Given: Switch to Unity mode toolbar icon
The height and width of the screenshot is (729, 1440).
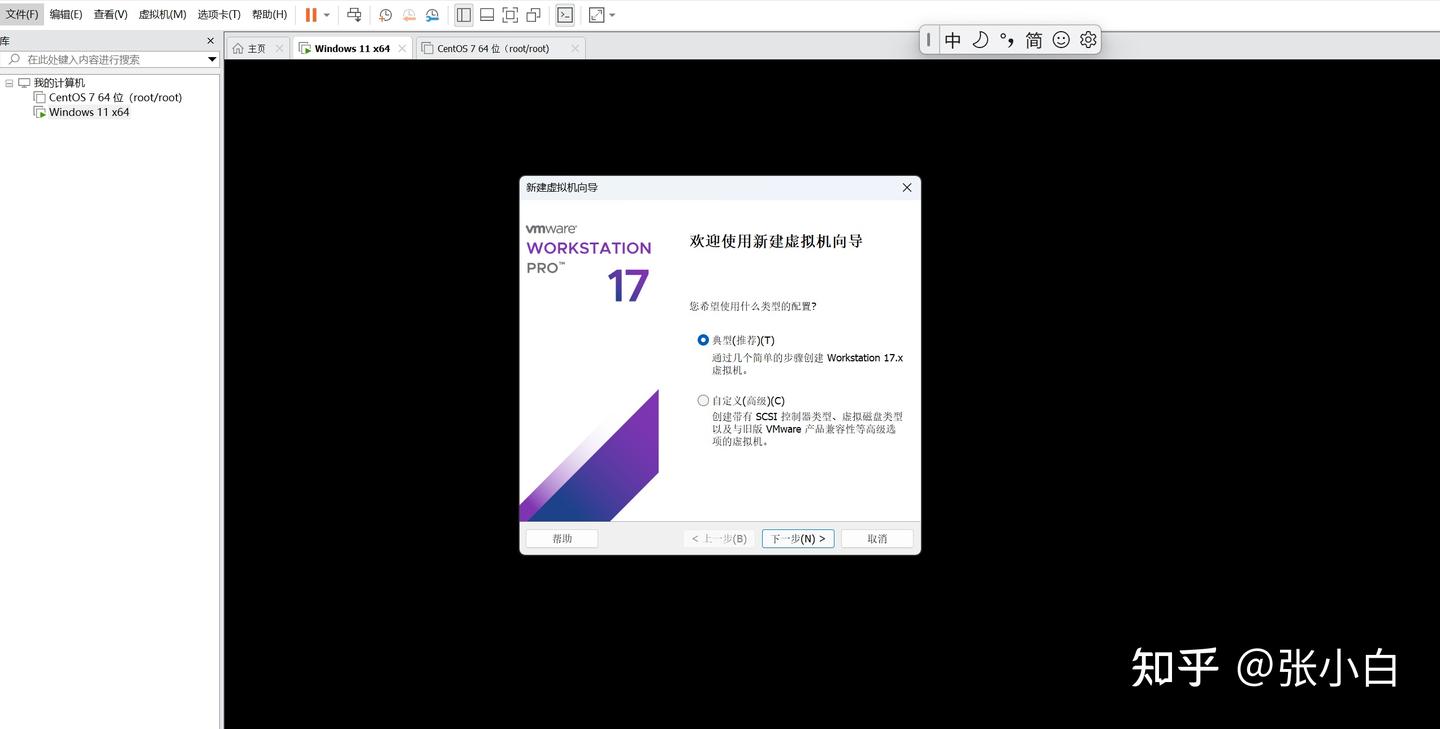Looking at the screenshot, I should tap(534, 15).
